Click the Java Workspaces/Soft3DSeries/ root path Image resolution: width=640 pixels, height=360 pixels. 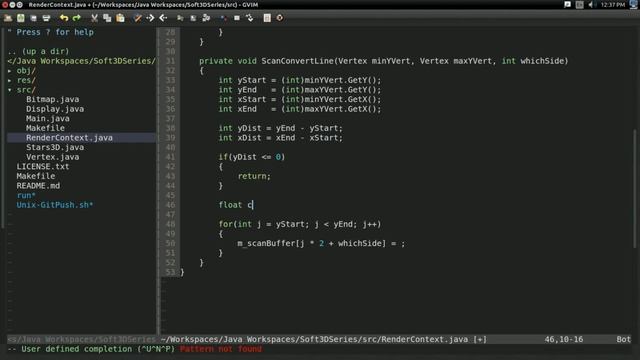[82, 61]
